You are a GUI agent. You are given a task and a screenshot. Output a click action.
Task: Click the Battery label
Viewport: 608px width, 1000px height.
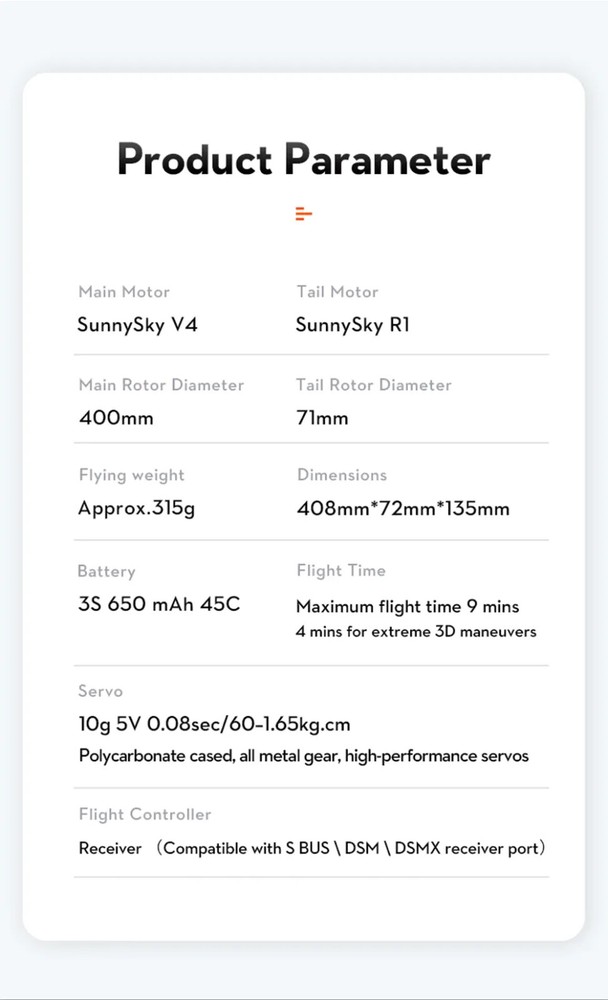coord(106,572)
